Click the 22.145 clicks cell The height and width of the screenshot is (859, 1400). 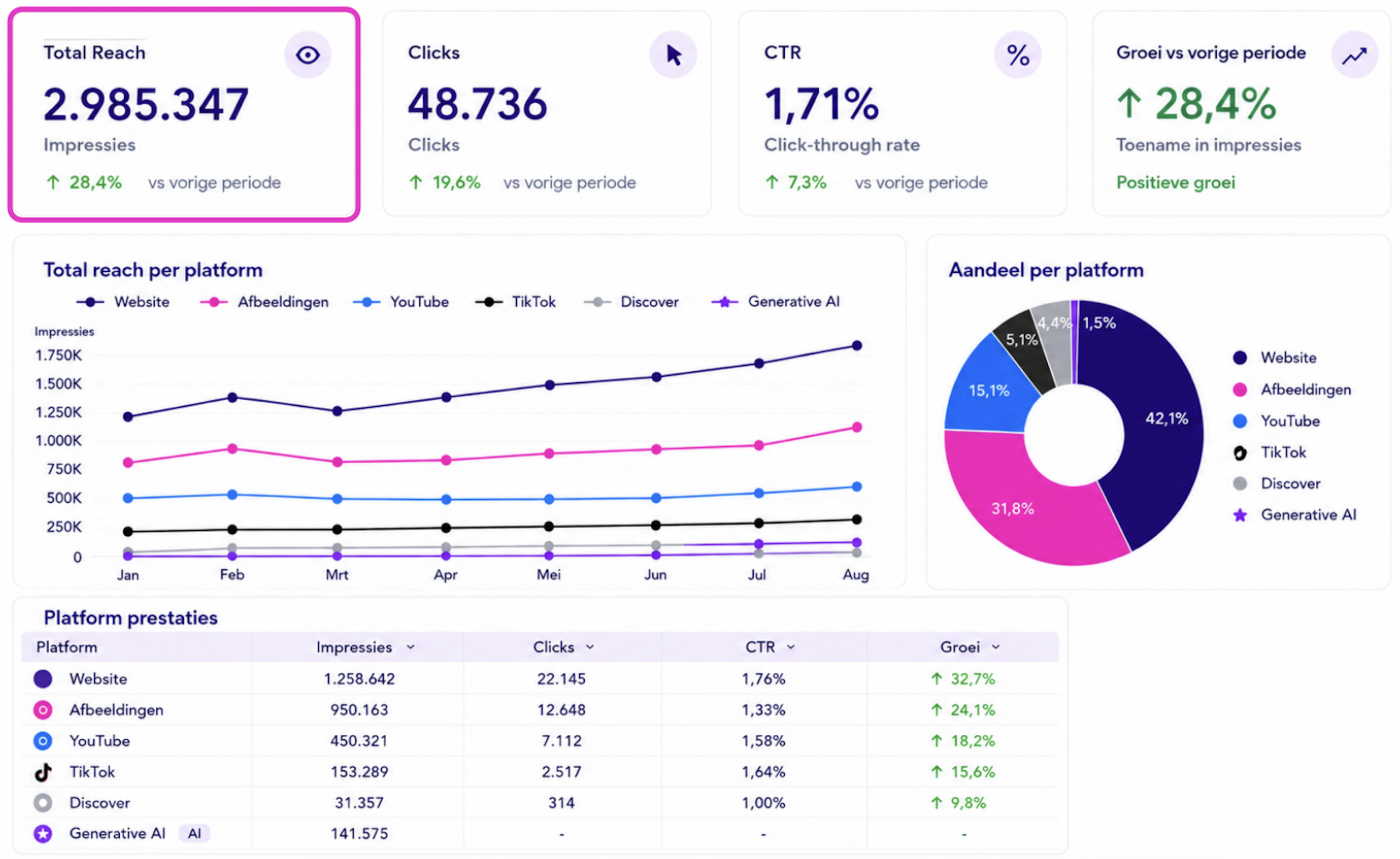[561, 679]
